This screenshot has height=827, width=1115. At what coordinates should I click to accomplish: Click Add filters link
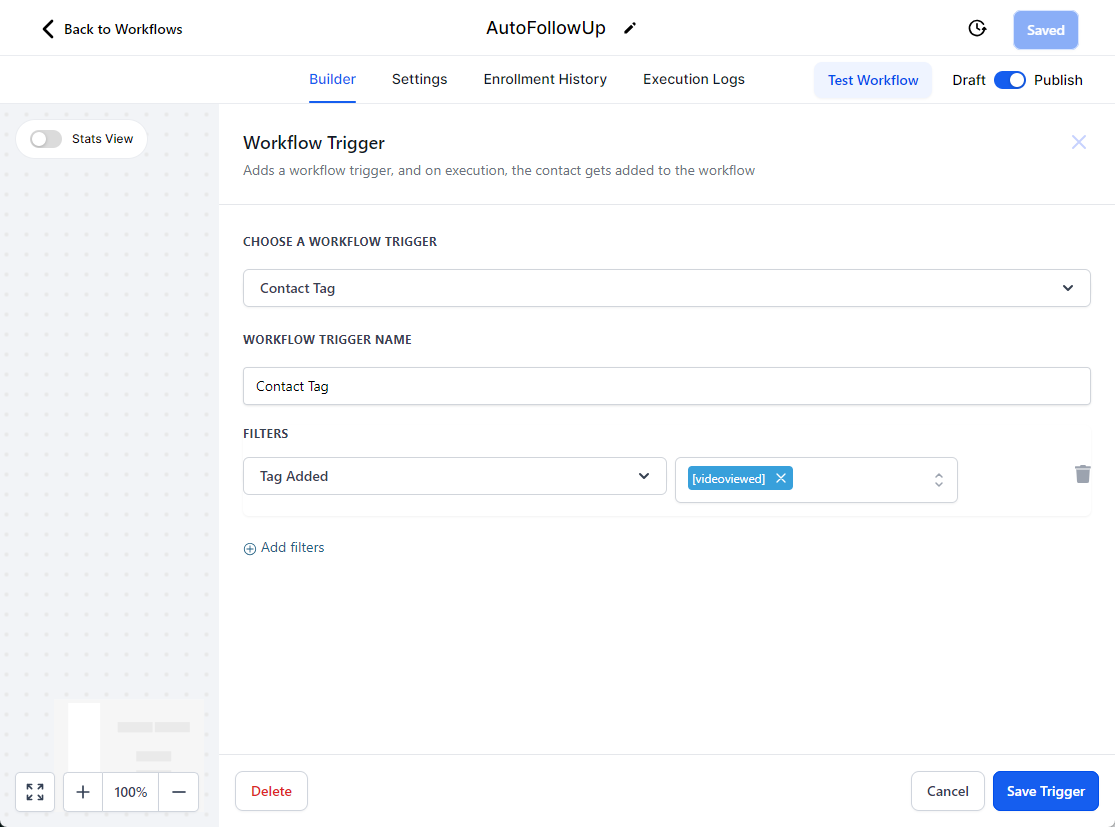coord(292,548)
